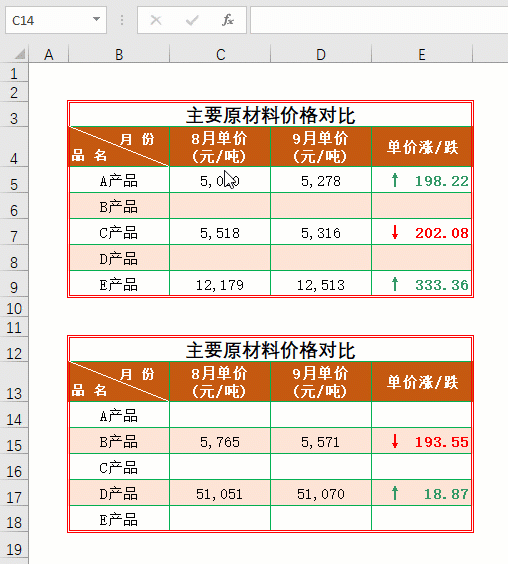Select empty cell C14 next to A产品
The height and width of the screenshot is (564, 508).
[x=220, y=415]
